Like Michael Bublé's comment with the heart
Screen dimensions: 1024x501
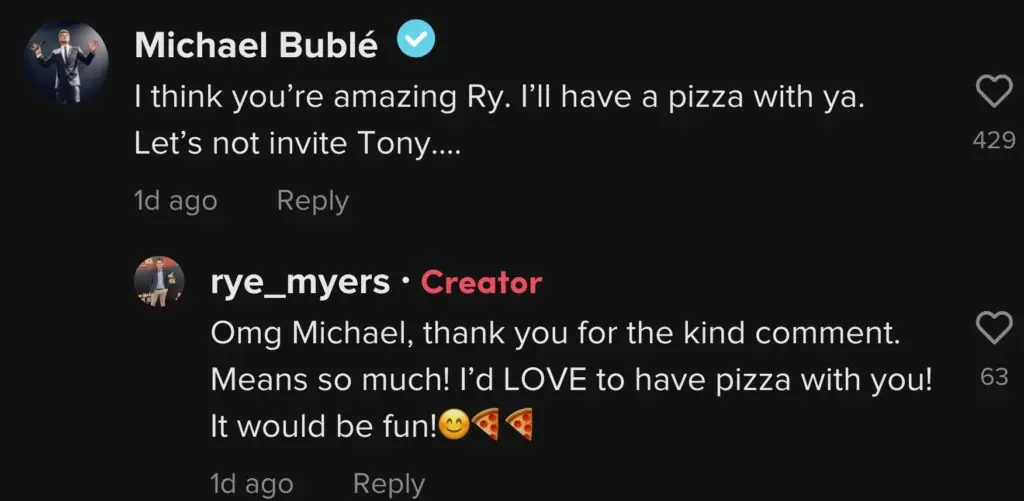[x=993, y=94]
